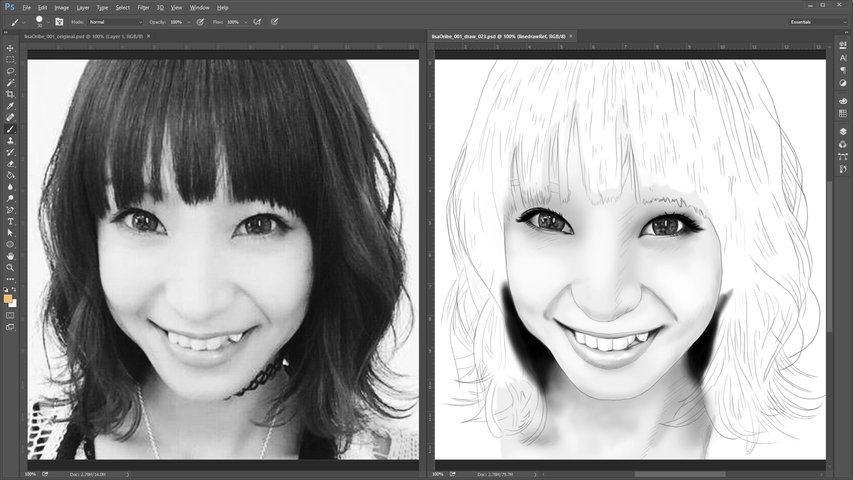
Task: Open the Type menu
Action: pos(102,8)
